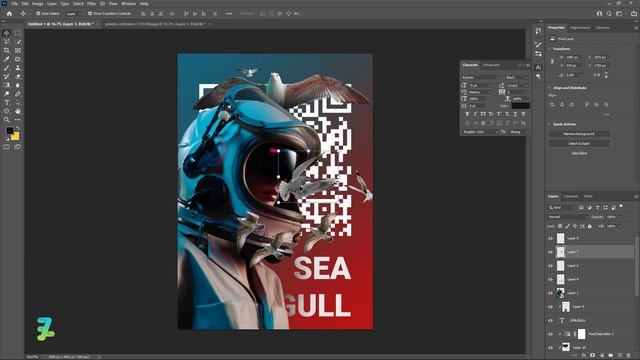640x360 pixels.
Task: Select the Hand tool
Action: (18, 111)
